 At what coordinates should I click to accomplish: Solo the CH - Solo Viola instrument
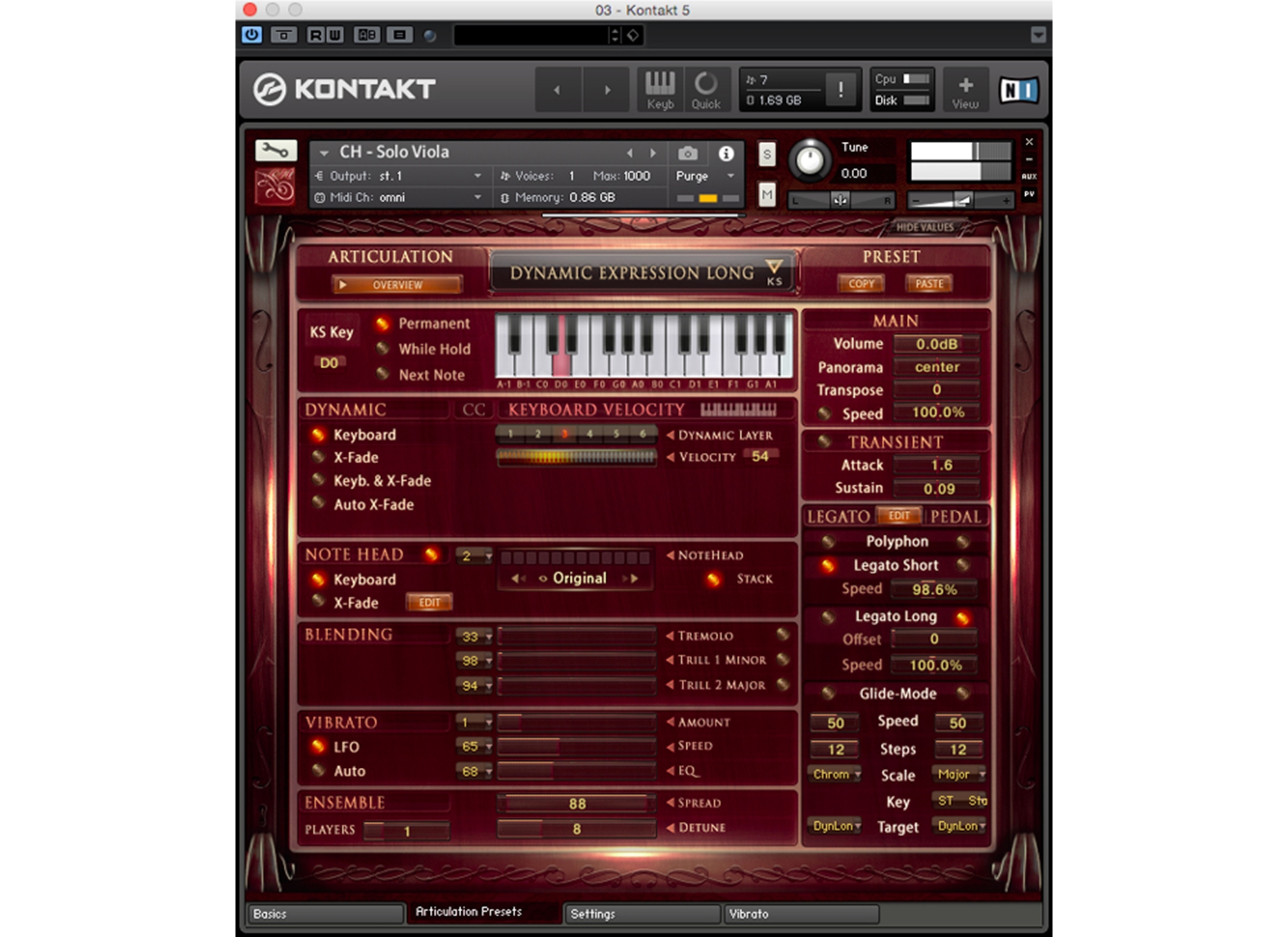tap(767, 154)
